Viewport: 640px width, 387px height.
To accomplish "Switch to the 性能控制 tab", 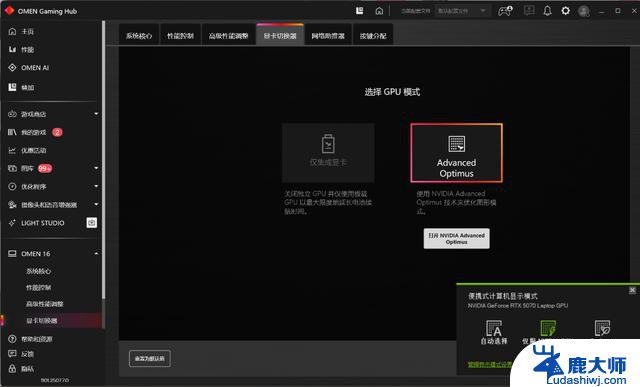I will 180,36.
